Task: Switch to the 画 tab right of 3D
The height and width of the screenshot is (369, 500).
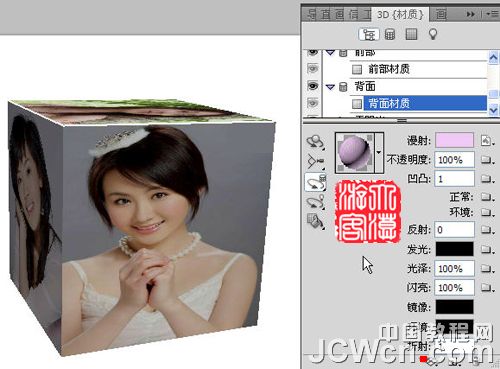Action: point(441,14)
